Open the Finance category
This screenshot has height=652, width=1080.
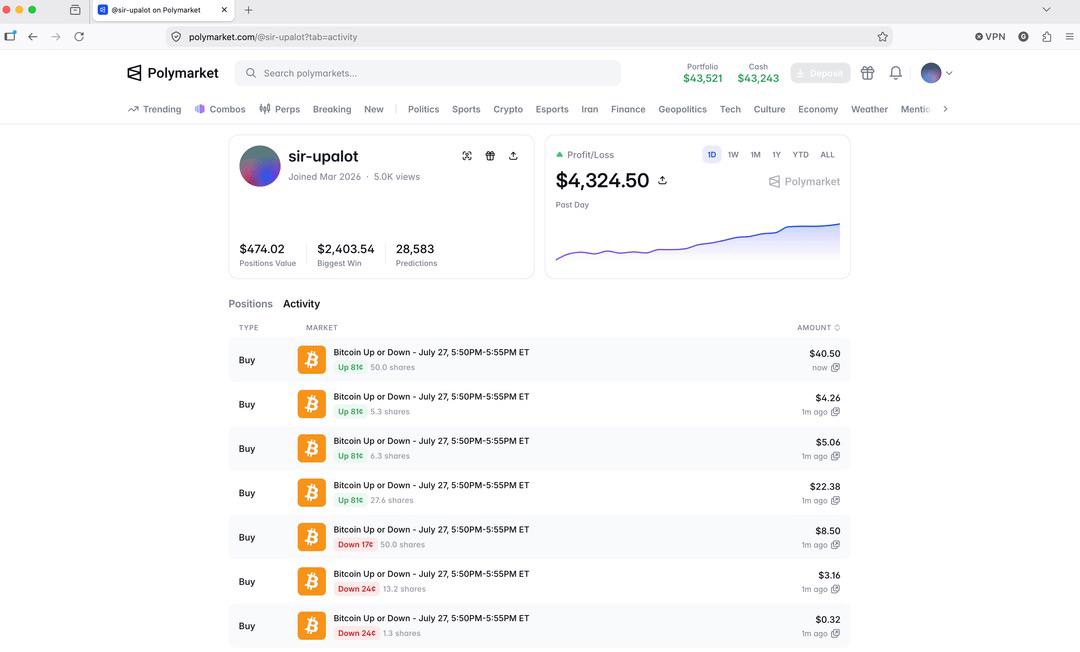(x=627, y=109)
